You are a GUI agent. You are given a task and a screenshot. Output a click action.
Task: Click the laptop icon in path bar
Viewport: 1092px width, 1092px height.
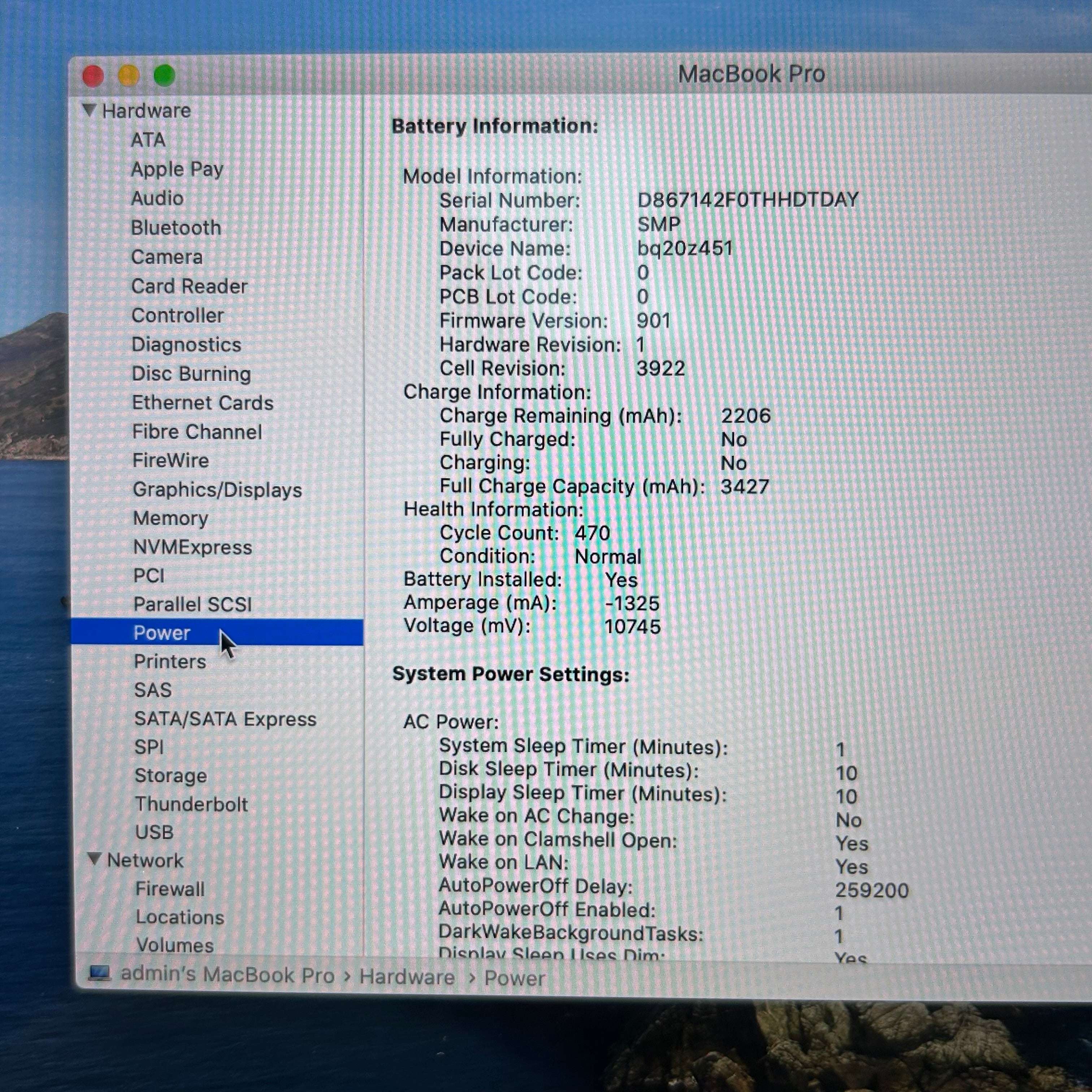point(99,973)
